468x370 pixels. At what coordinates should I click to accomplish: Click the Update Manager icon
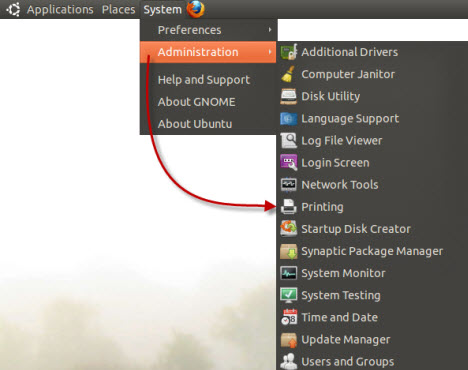click(x=289, y=339)
